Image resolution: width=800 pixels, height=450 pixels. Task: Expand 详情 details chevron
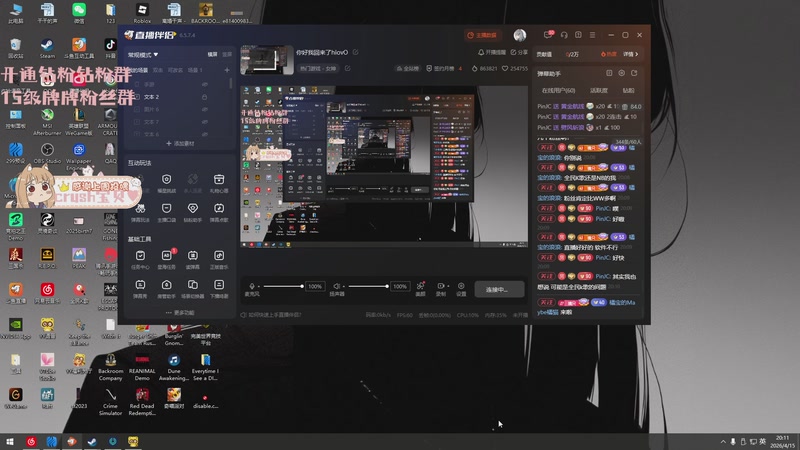pyautogui.click(x=631, y=54)
